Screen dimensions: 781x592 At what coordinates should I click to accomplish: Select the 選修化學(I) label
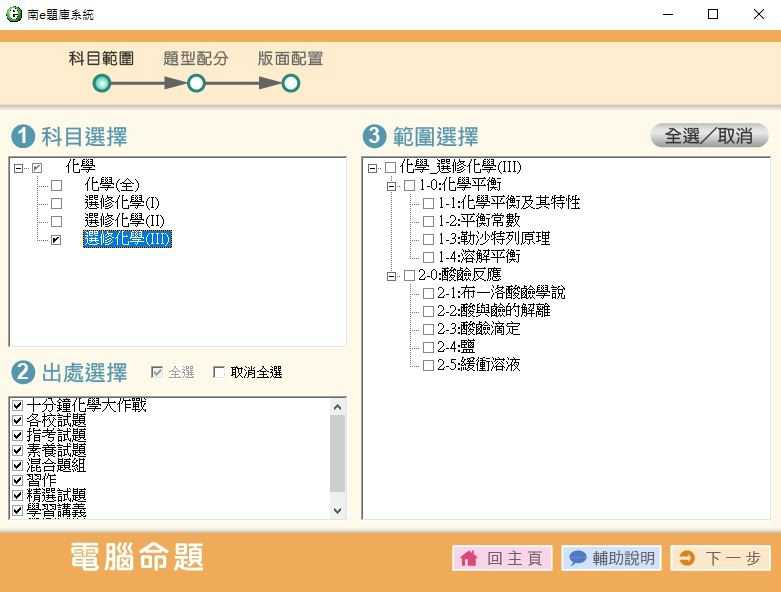click(x=122, y=203)
